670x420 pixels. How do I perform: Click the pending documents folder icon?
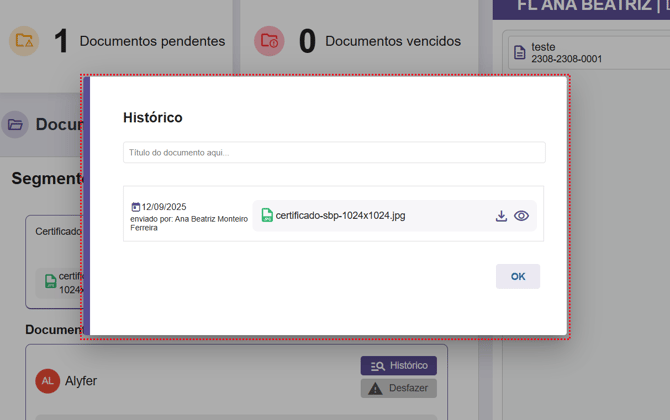[x=24, y=41]
